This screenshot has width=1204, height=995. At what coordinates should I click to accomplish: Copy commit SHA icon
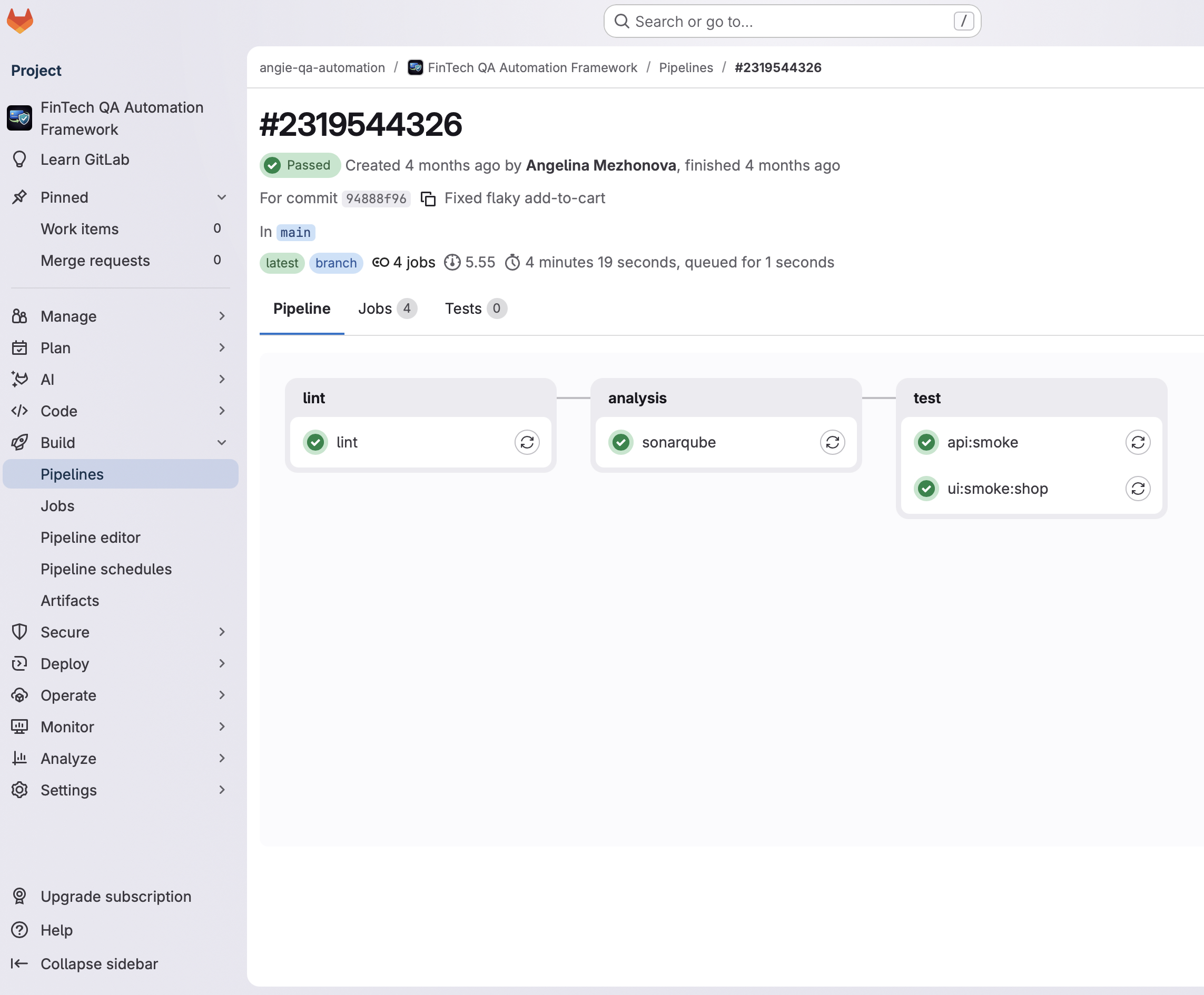(428, 198)
